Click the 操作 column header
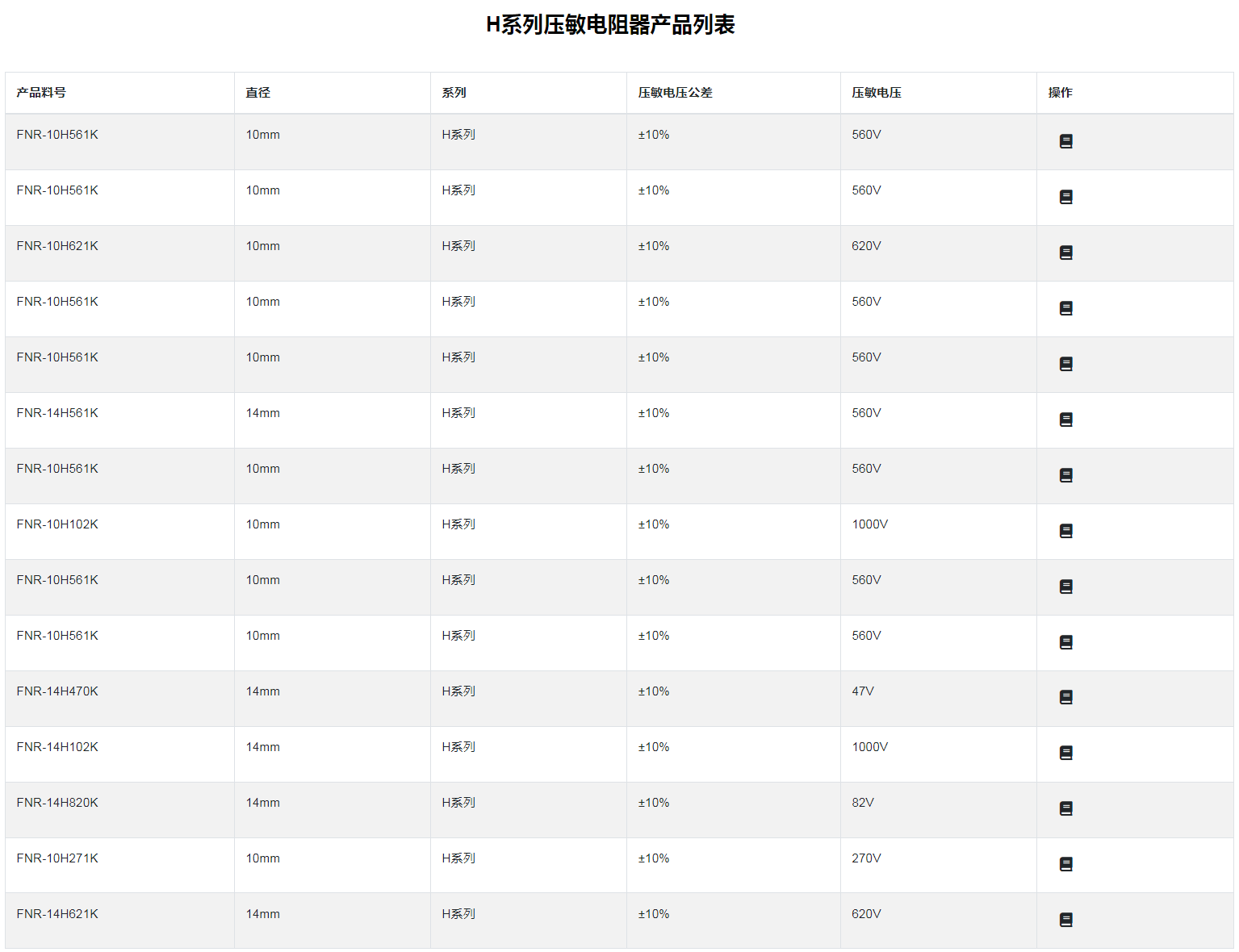Image resolution: width=1239 pixels, height=952 pixels. coord(1060,93)
